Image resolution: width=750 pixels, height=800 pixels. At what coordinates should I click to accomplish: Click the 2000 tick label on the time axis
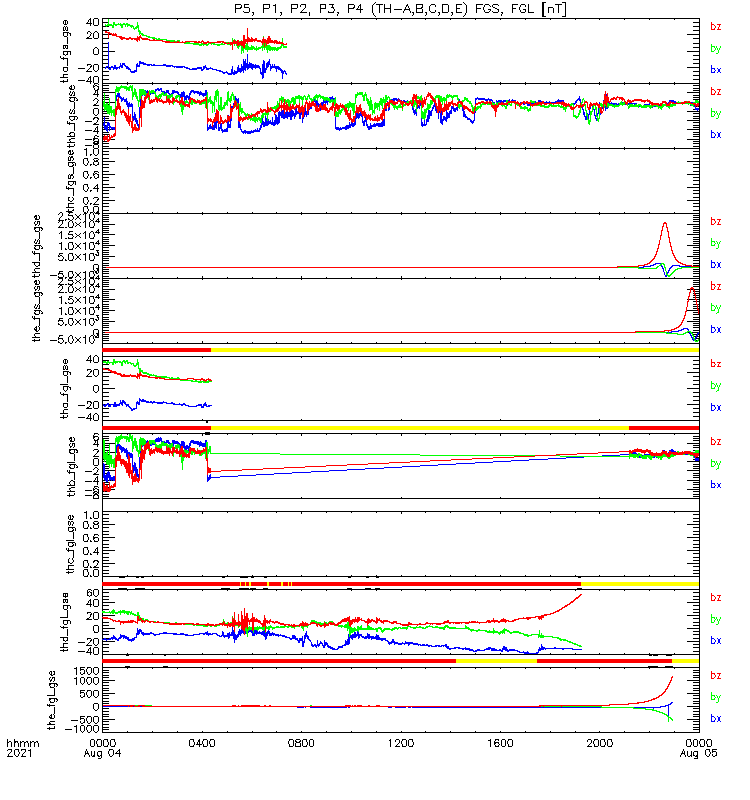pyautogui.click(x=599, y=743)
